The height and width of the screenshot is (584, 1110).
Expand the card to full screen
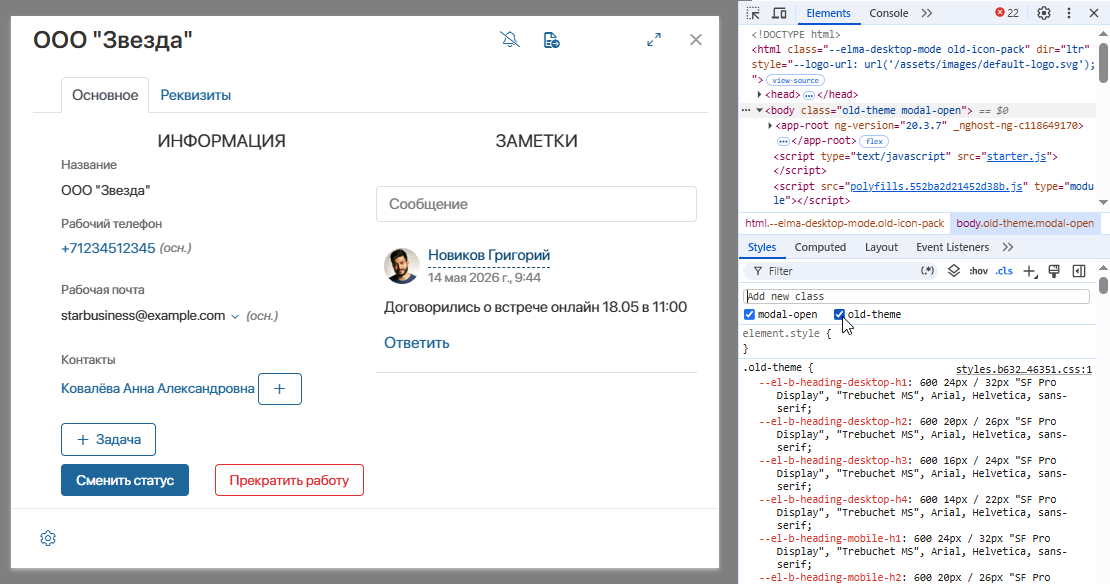pos(654,40)
